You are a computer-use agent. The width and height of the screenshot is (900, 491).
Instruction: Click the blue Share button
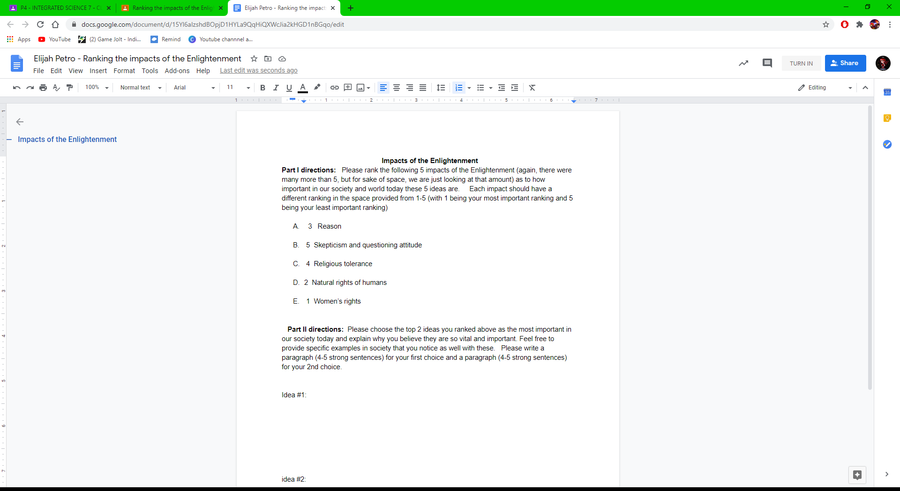click(x=845, y=63)
